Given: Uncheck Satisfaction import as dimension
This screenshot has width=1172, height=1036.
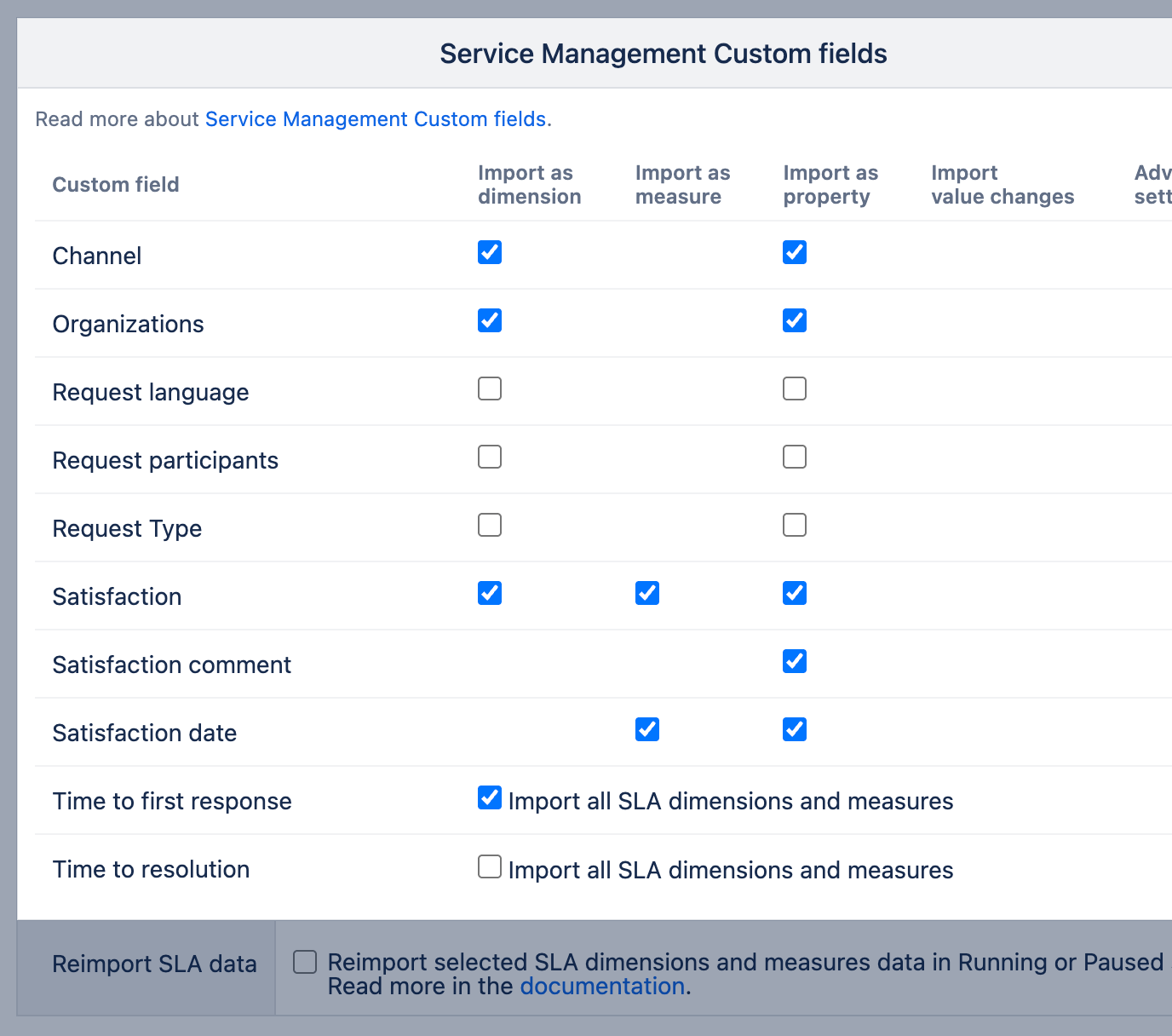Looking at the screenshot, I should [490, 593].
